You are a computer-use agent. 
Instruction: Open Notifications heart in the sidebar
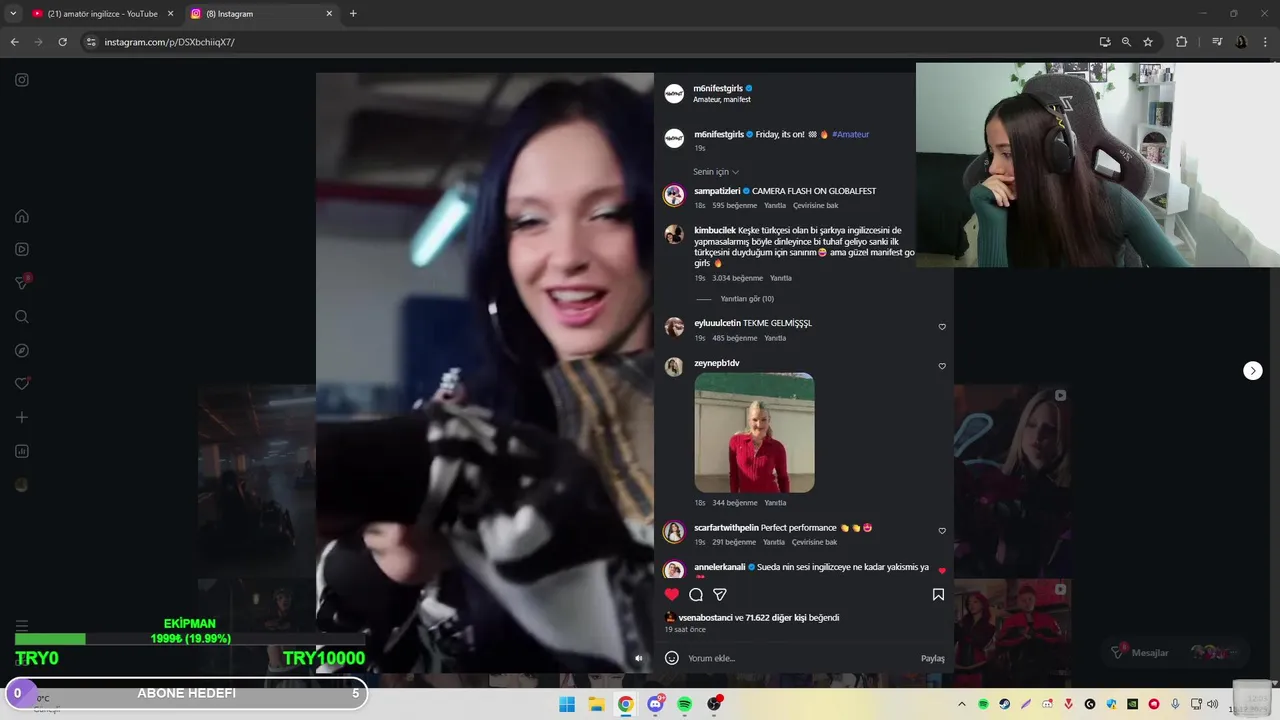point(22,384)
